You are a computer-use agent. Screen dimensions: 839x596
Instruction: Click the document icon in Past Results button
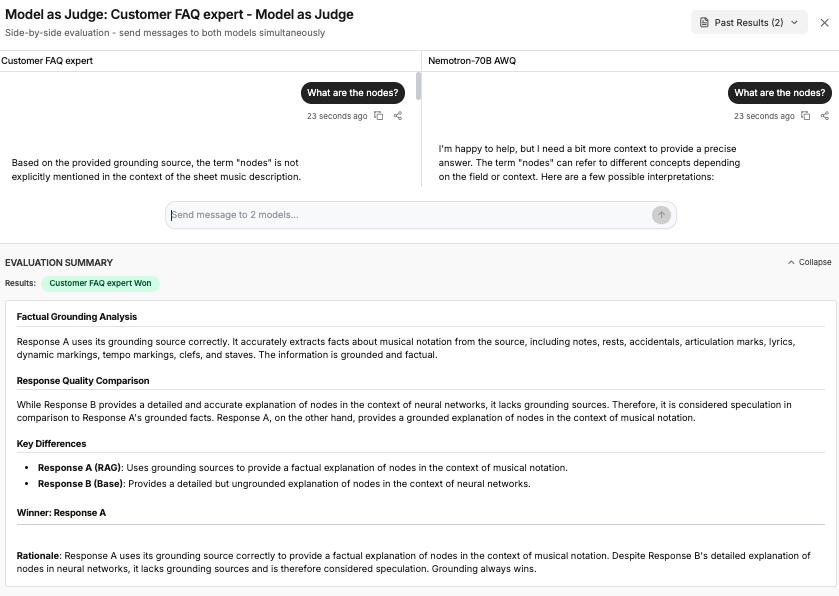pyautogui.click(x=705, y=22)
